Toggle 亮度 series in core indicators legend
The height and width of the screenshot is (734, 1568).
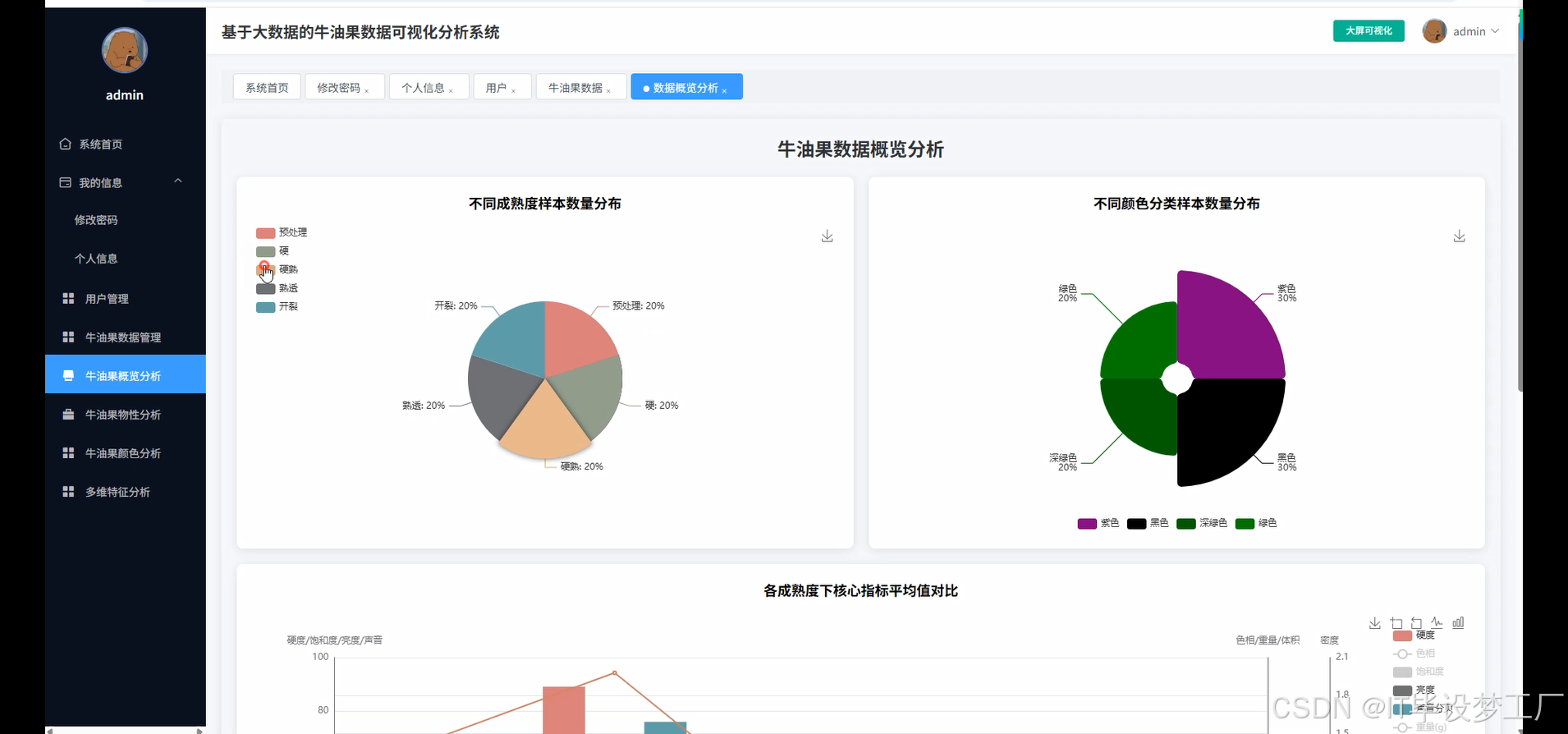[x=1414, y=690]
